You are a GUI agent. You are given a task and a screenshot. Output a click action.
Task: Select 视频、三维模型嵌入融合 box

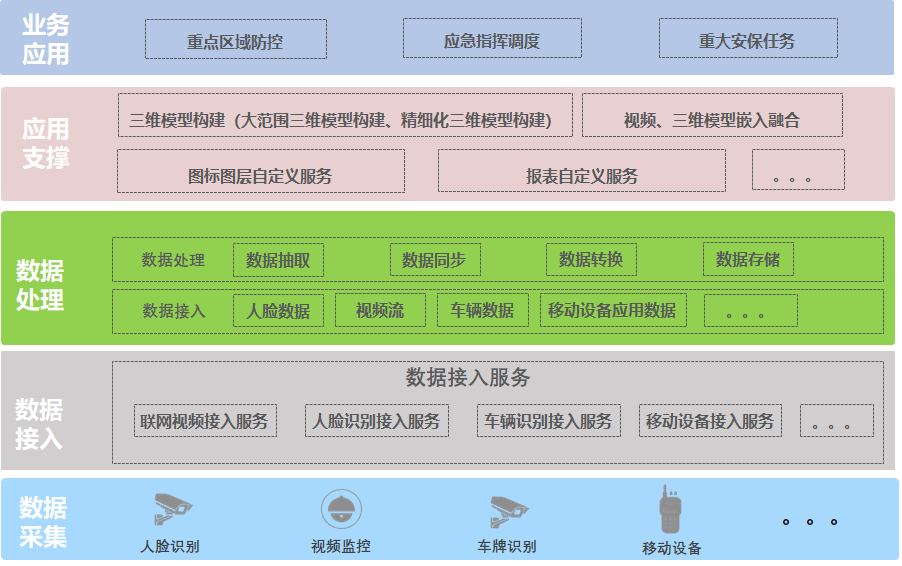(712, 117)
